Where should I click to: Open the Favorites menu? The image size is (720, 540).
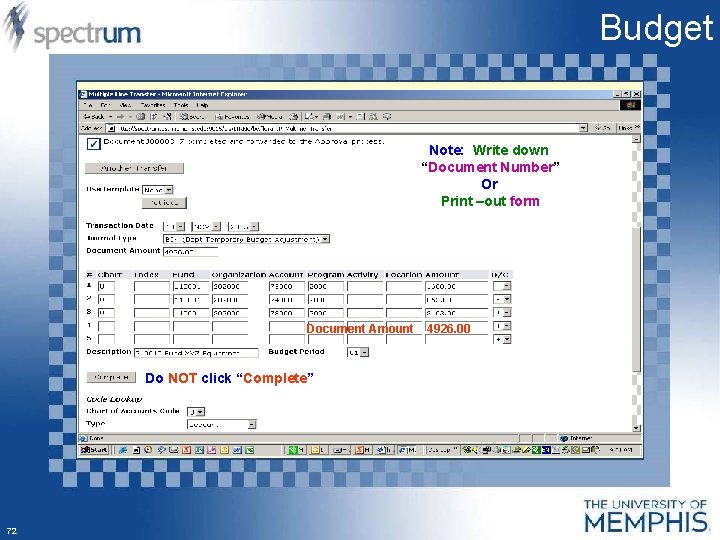153,105
